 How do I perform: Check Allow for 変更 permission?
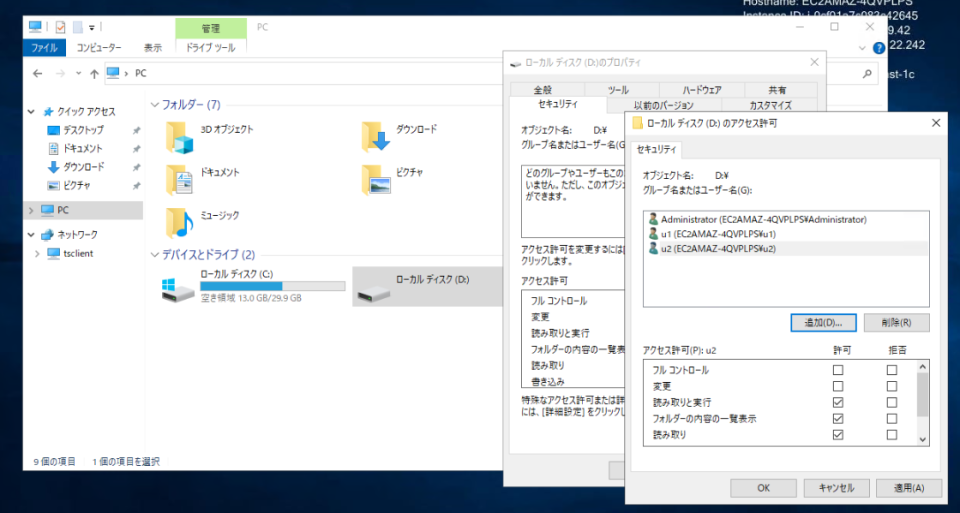coord(838,386)
